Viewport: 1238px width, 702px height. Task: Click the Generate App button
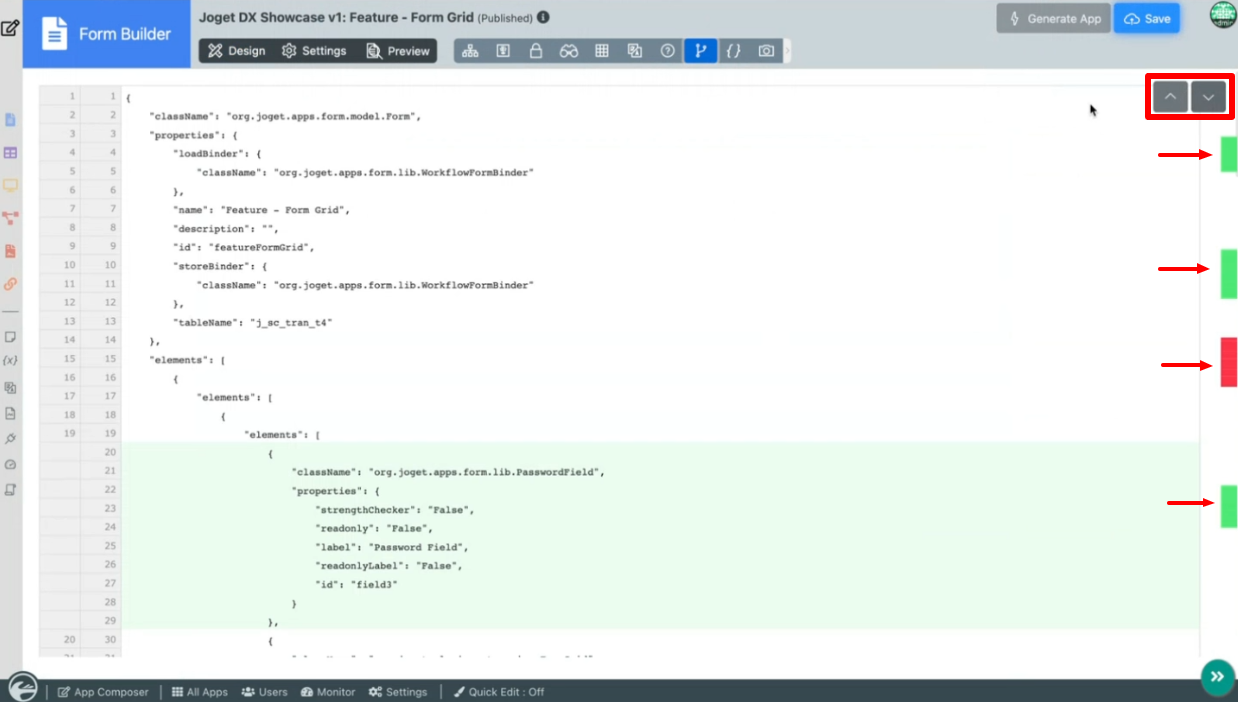coord(1052,19)
